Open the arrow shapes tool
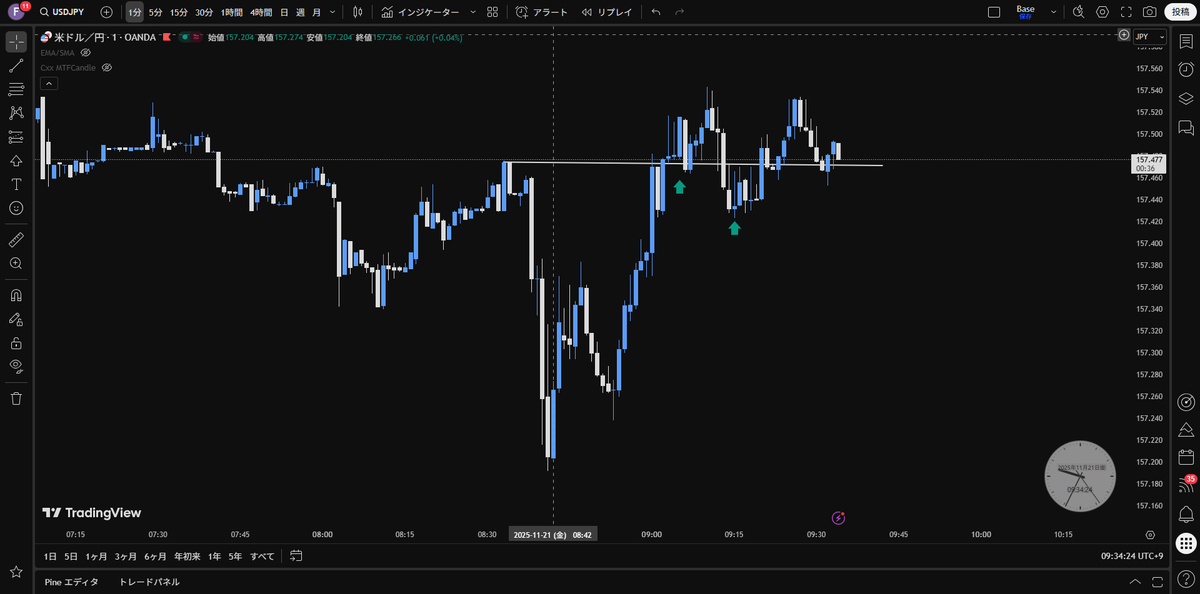This screenshot has height=594, width=1200. (16, 161)
